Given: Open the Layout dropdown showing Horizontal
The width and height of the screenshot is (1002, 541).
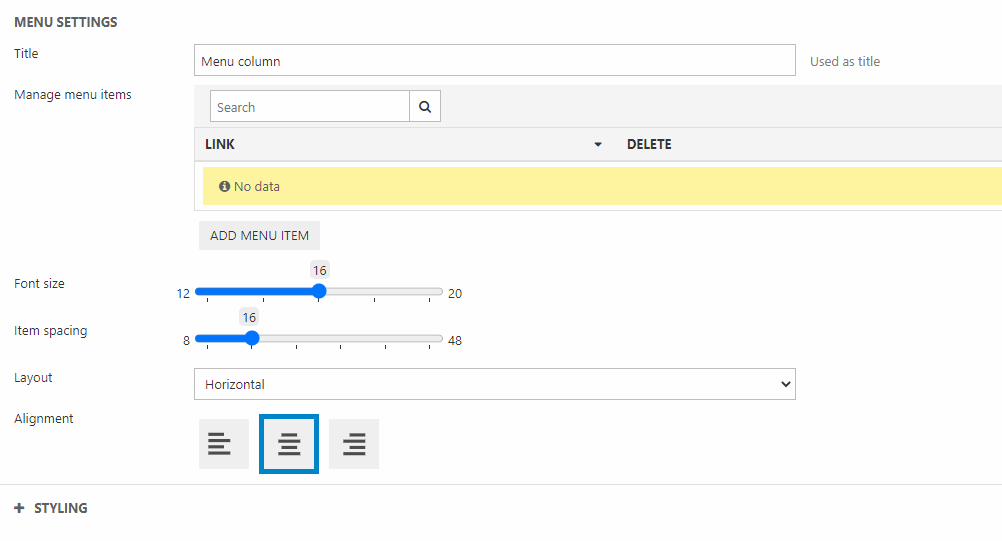Looking at the screenshot, I should pos(494,384).
